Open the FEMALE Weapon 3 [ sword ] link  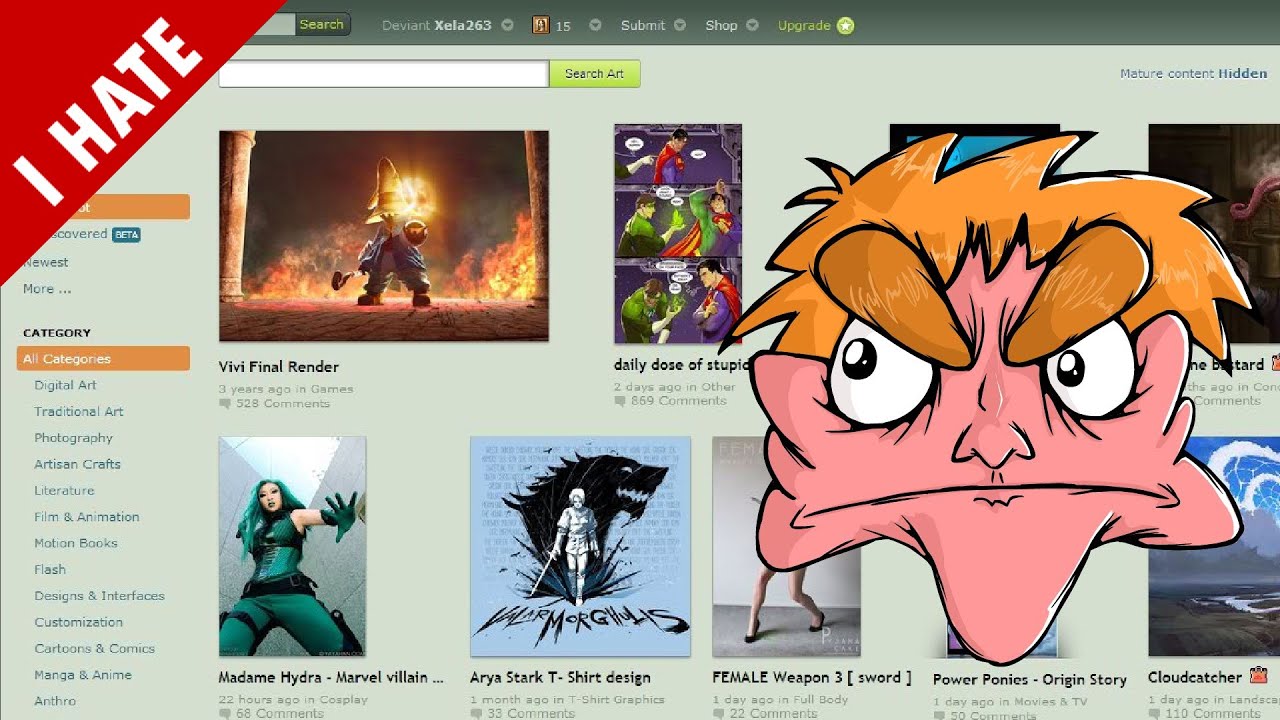point(812,677)
